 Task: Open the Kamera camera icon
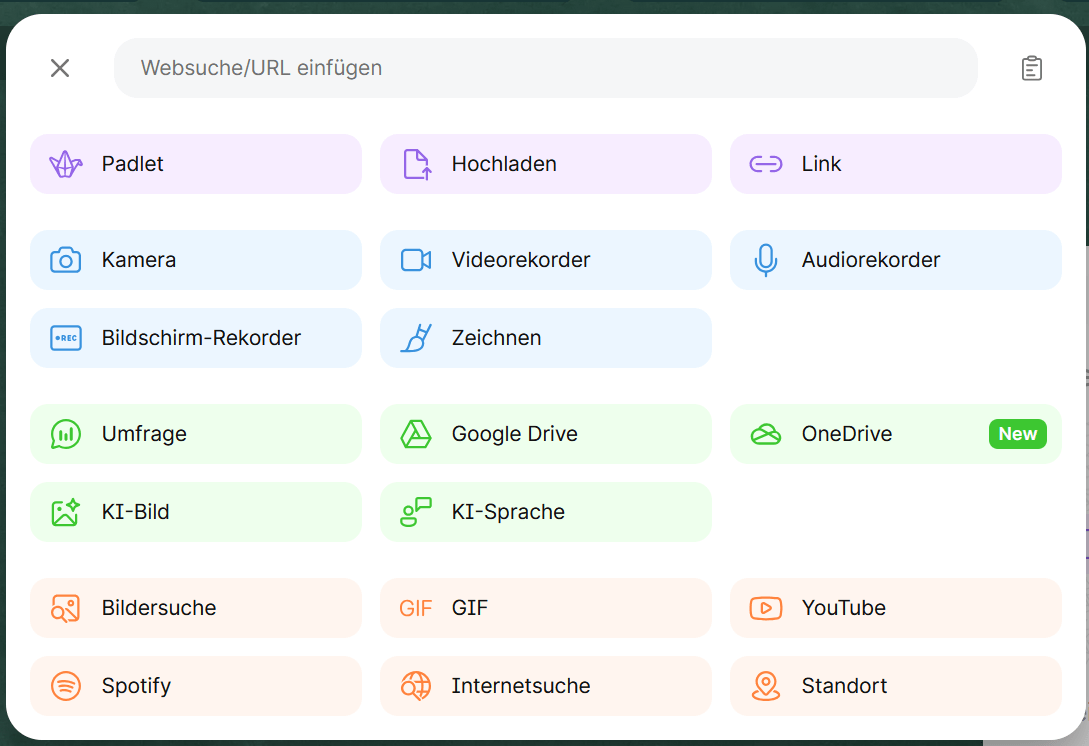click(x=66, y=260)
